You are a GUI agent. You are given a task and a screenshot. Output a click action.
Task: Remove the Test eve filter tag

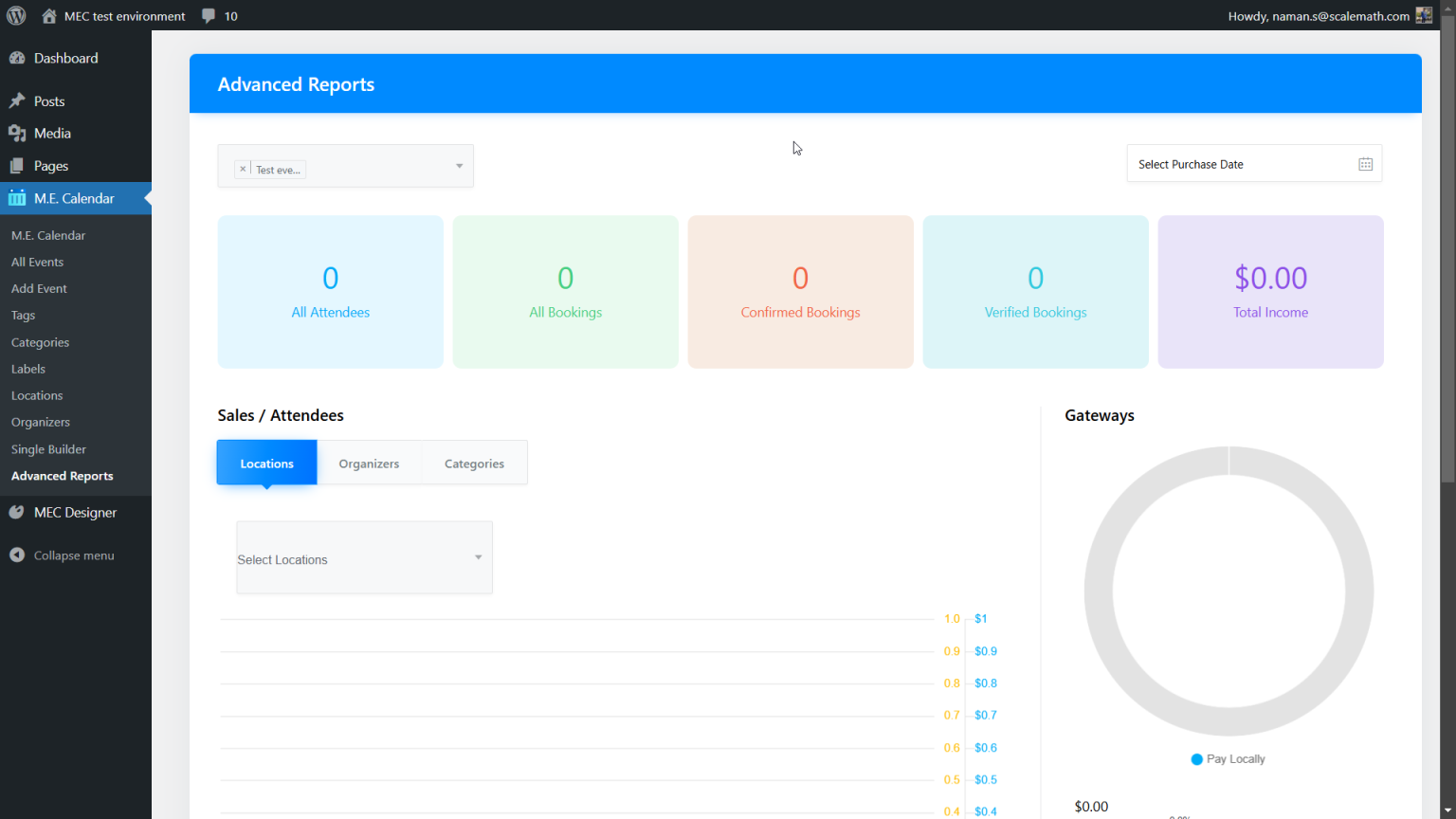pos(243,169)
